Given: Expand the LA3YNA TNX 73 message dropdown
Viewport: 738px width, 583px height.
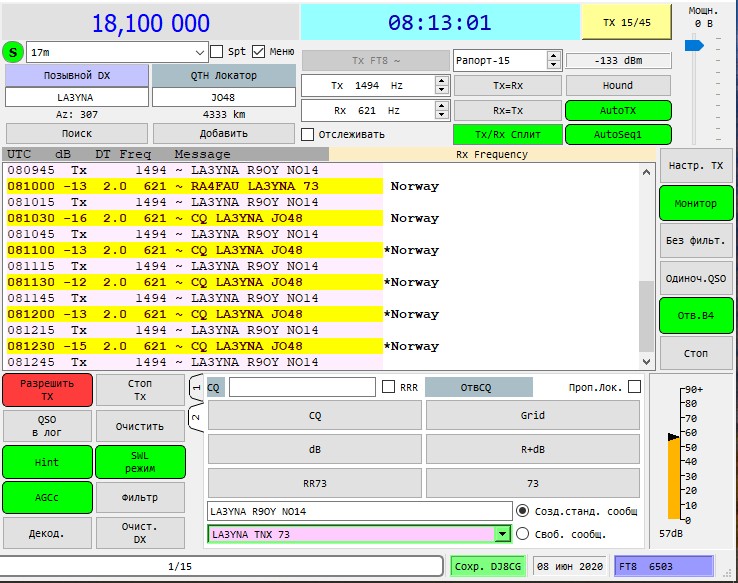Looking at the screenshot, I should pyautogui.click(x=502, y=535).
